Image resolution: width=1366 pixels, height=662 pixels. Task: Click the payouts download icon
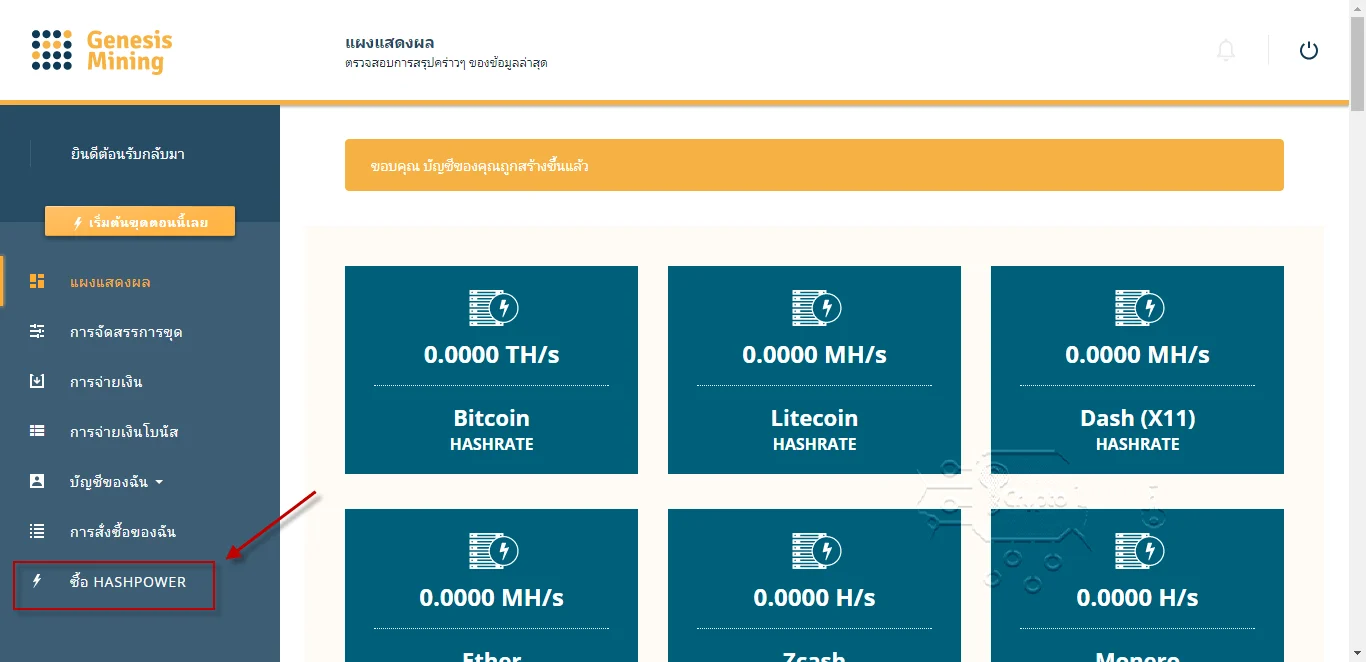point(37,381)
